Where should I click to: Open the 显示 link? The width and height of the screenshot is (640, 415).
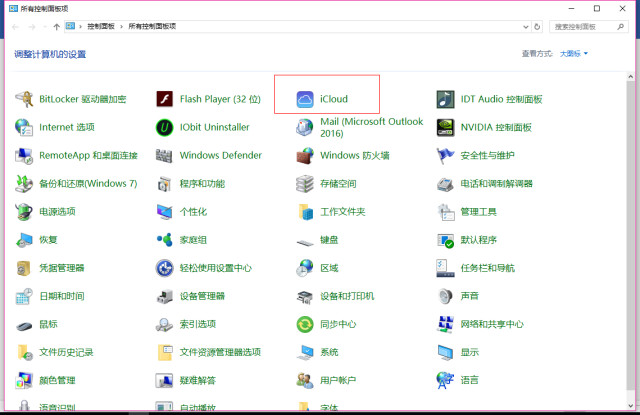tap(469, 352)
